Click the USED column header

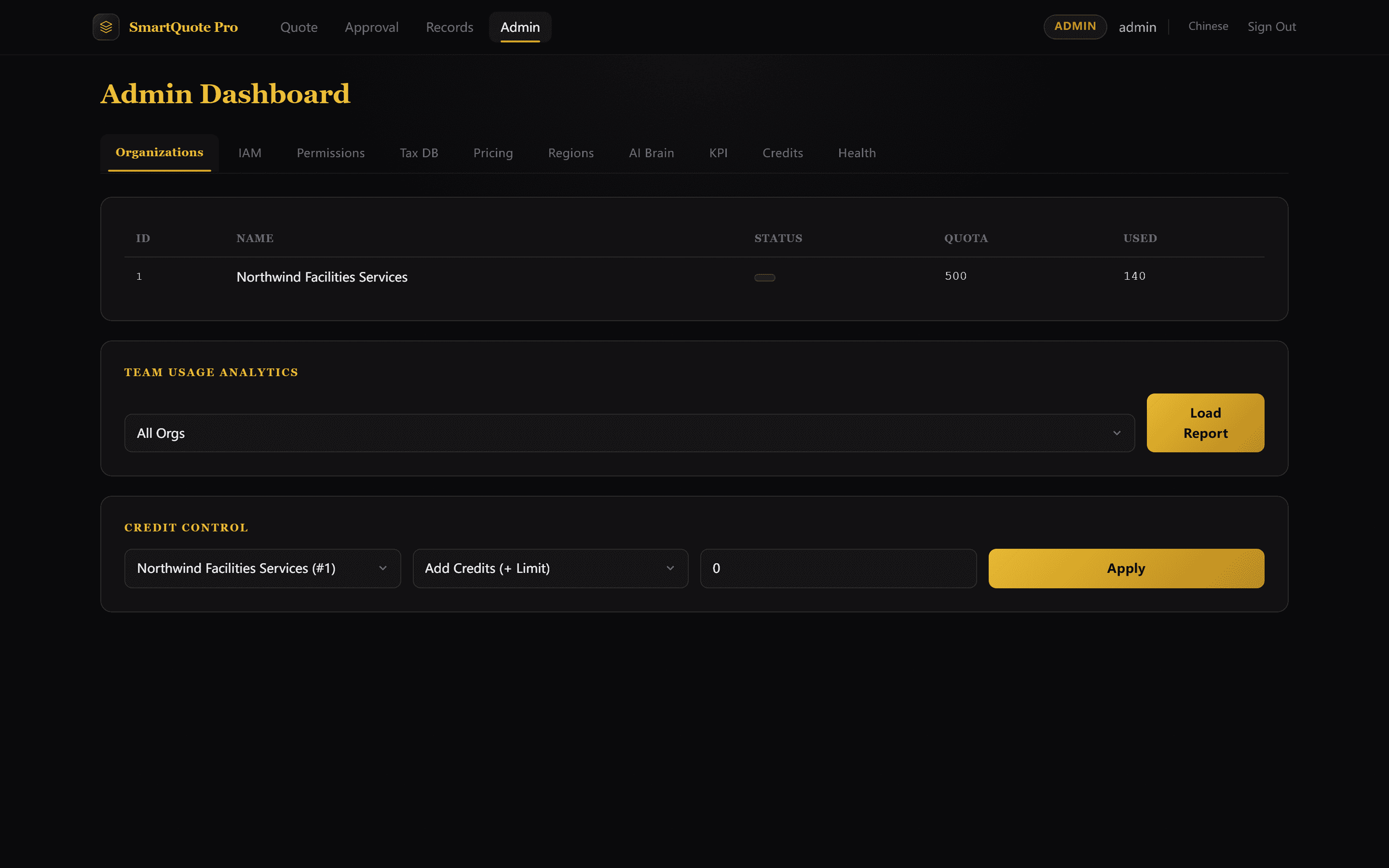1140,238
